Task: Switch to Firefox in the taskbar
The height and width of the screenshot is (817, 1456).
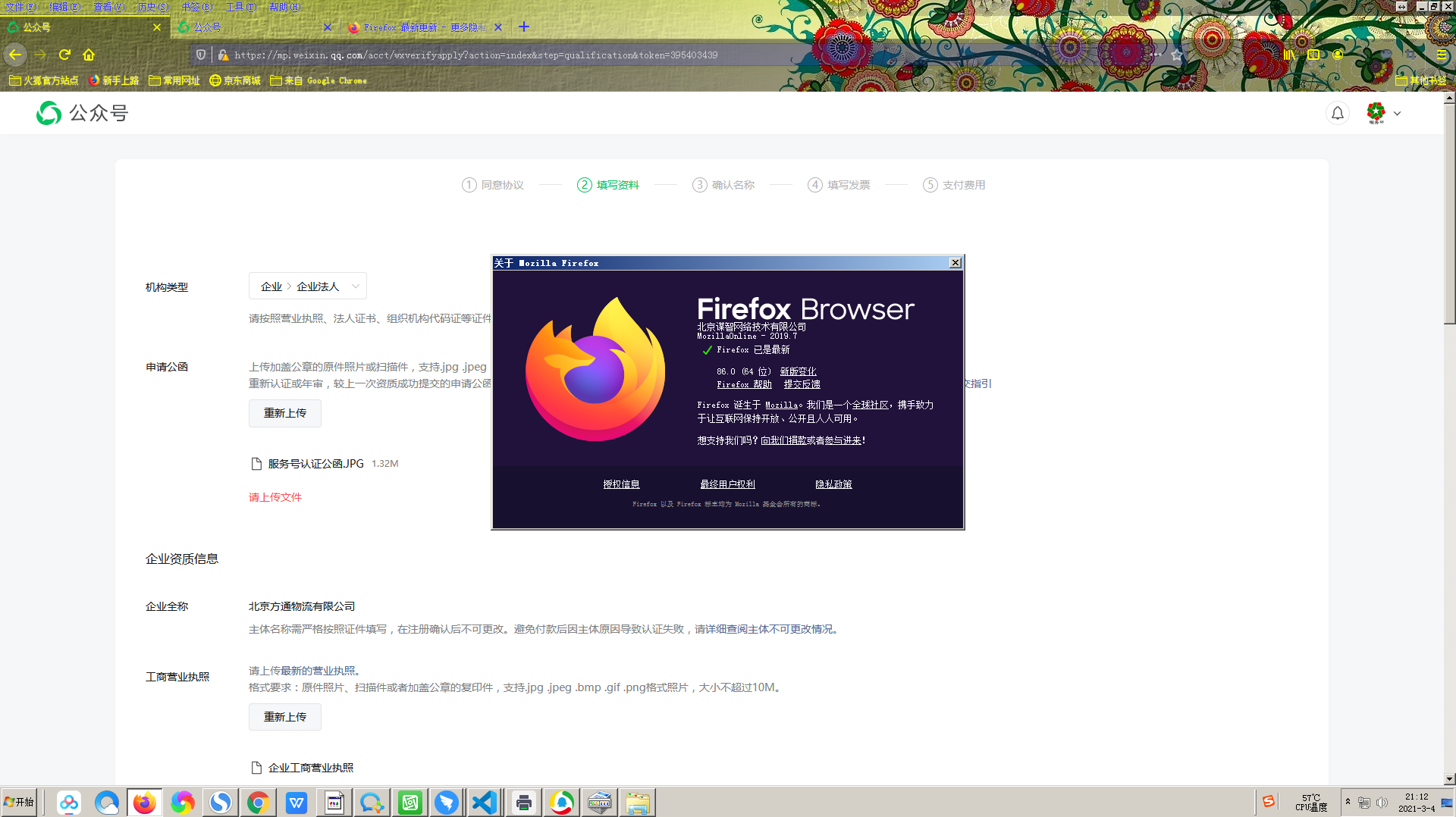Action: coord(144,803)
